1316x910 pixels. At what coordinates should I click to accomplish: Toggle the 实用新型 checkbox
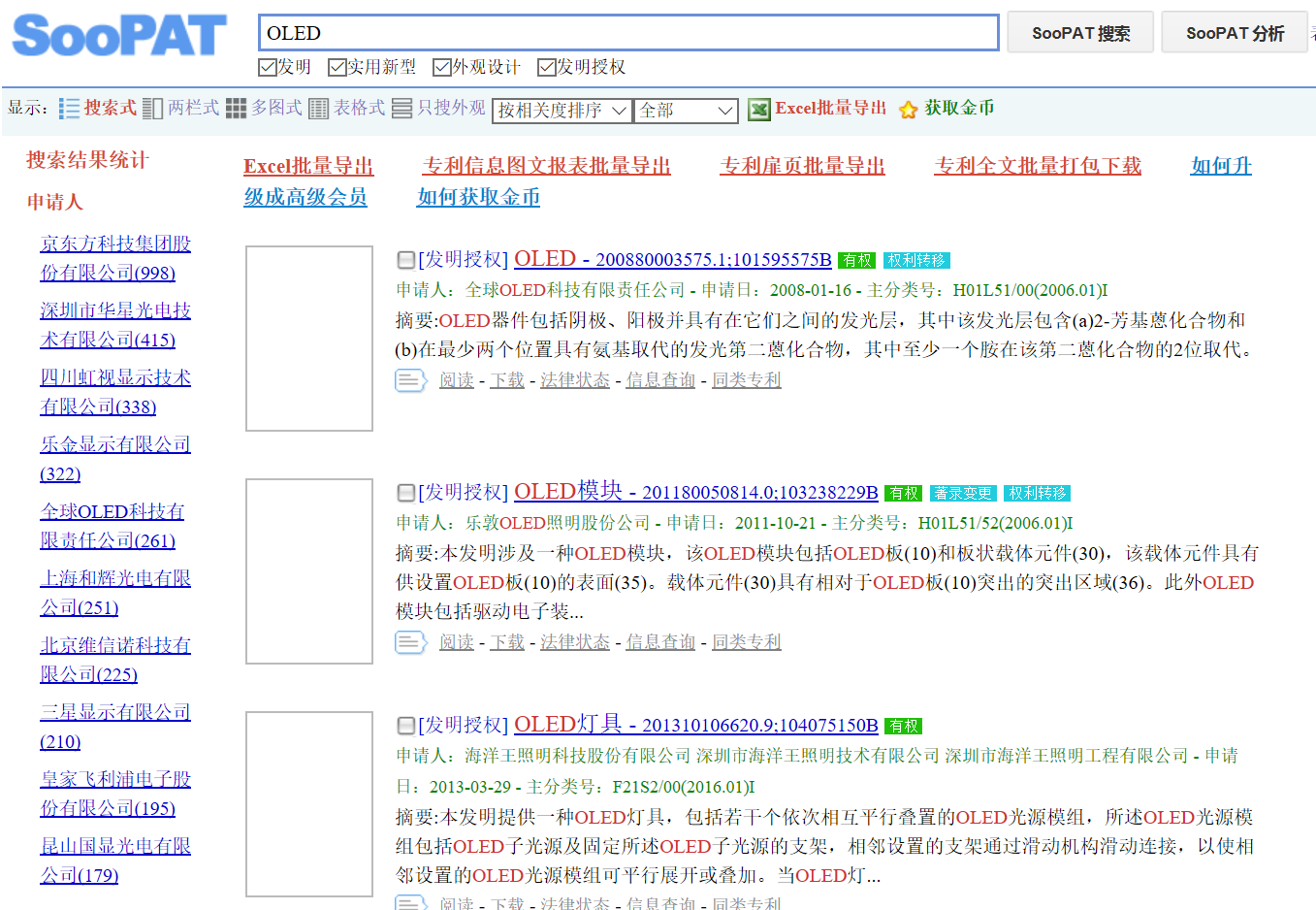pyautogui.click(x=337, y=67)
